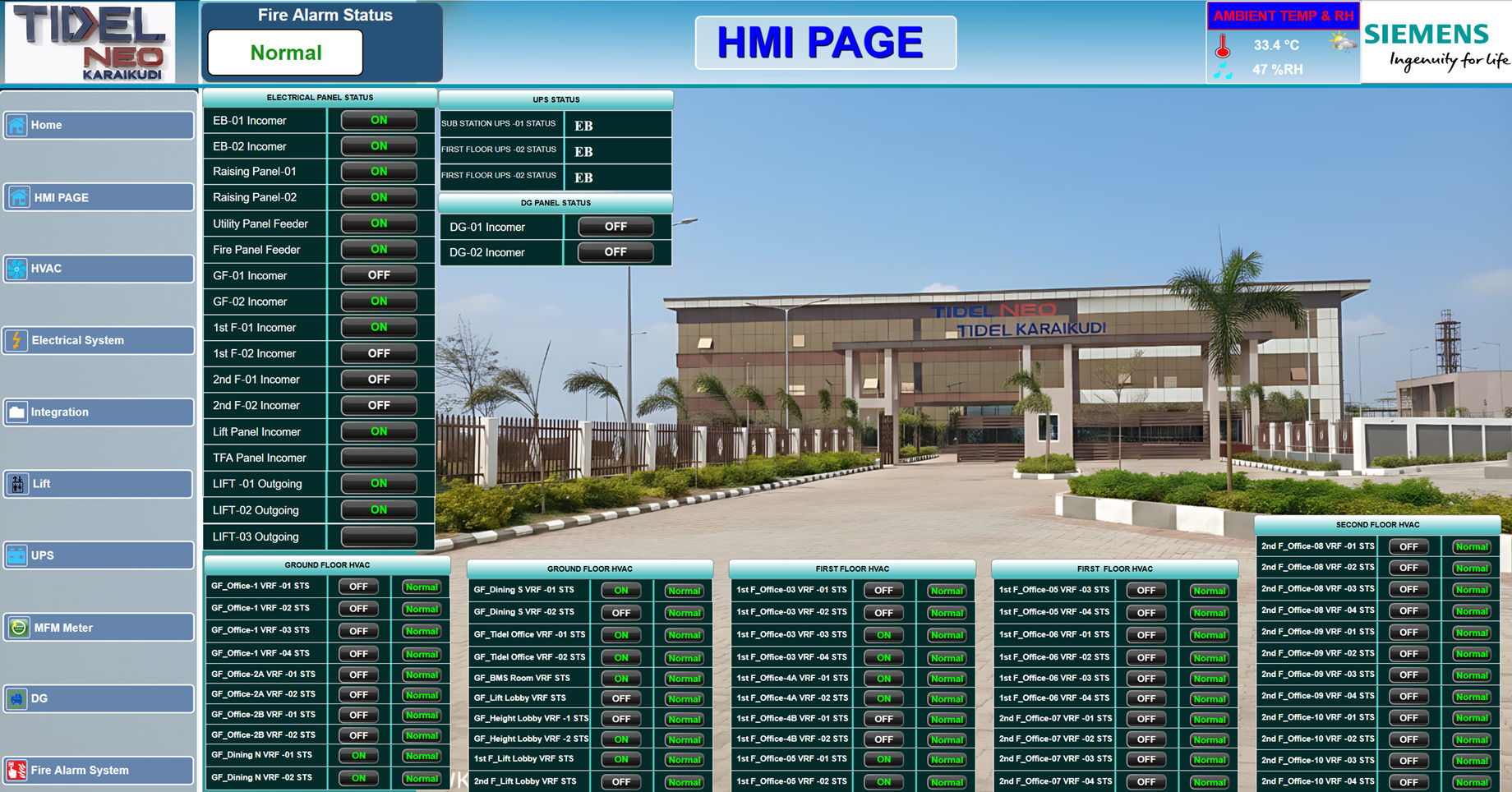1512x792 pixels.
Task: Click the Siemens logo
Action: point(1436,44)
